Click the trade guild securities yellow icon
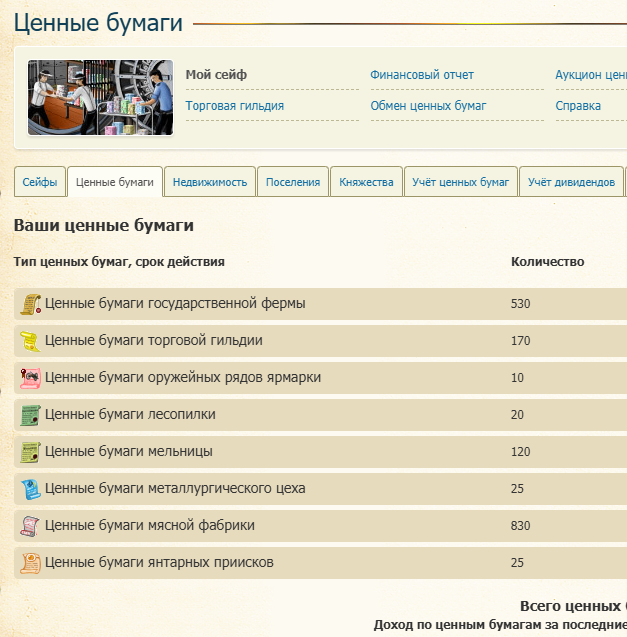 [30, 341]
